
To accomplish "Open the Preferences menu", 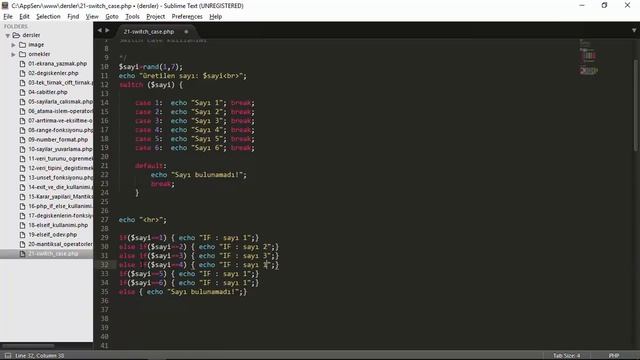I will [x=187, y=17].
